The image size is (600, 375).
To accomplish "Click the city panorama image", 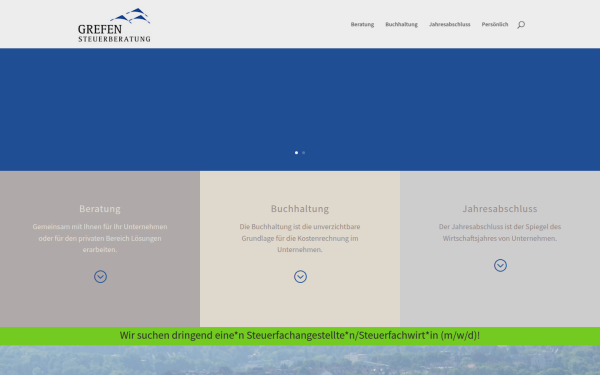I will (x=300, y=360).
